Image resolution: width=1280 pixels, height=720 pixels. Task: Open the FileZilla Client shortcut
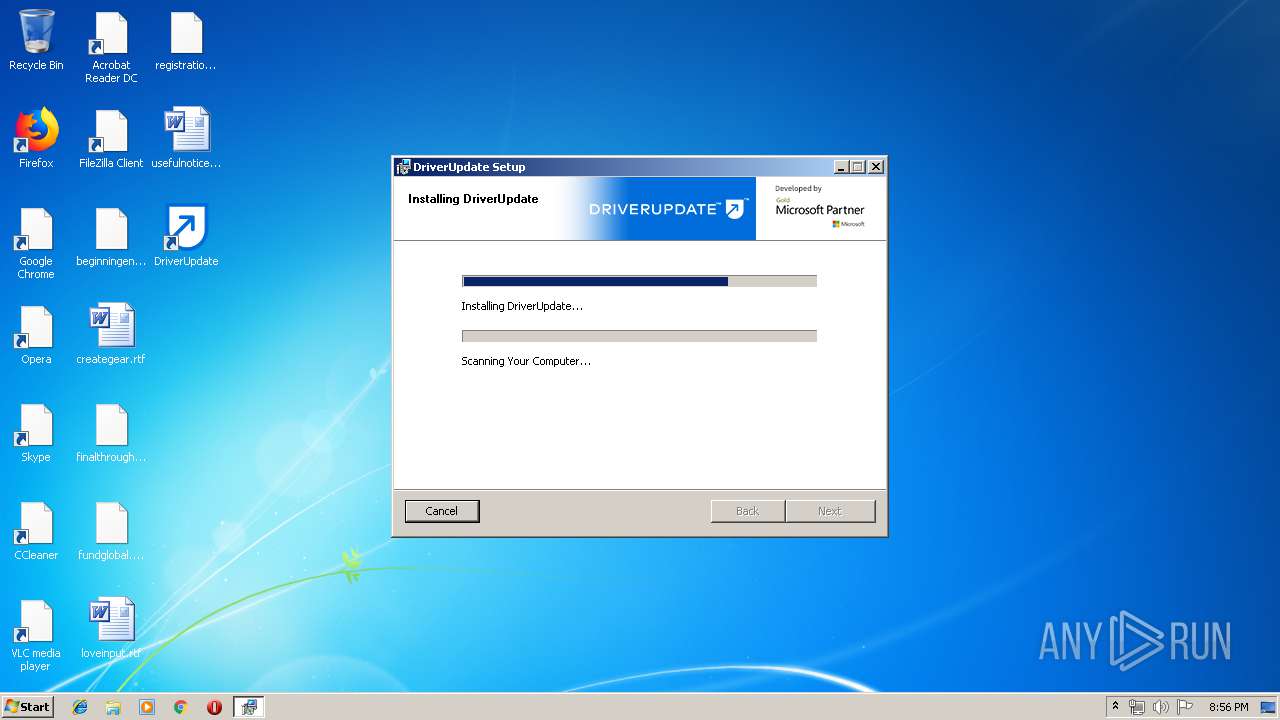[x=111, y=138]
